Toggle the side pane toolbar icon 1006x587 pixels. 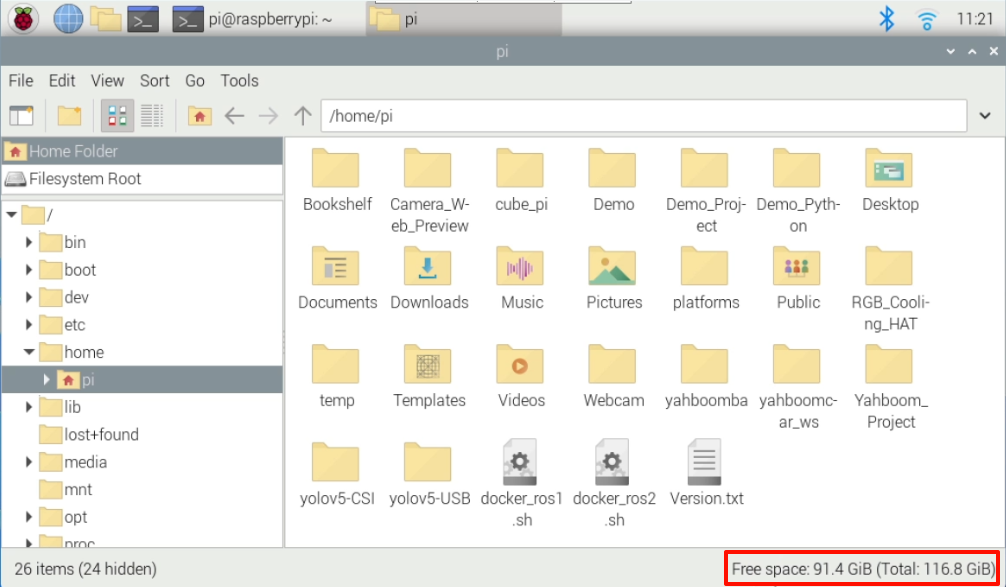click(21, 116)
